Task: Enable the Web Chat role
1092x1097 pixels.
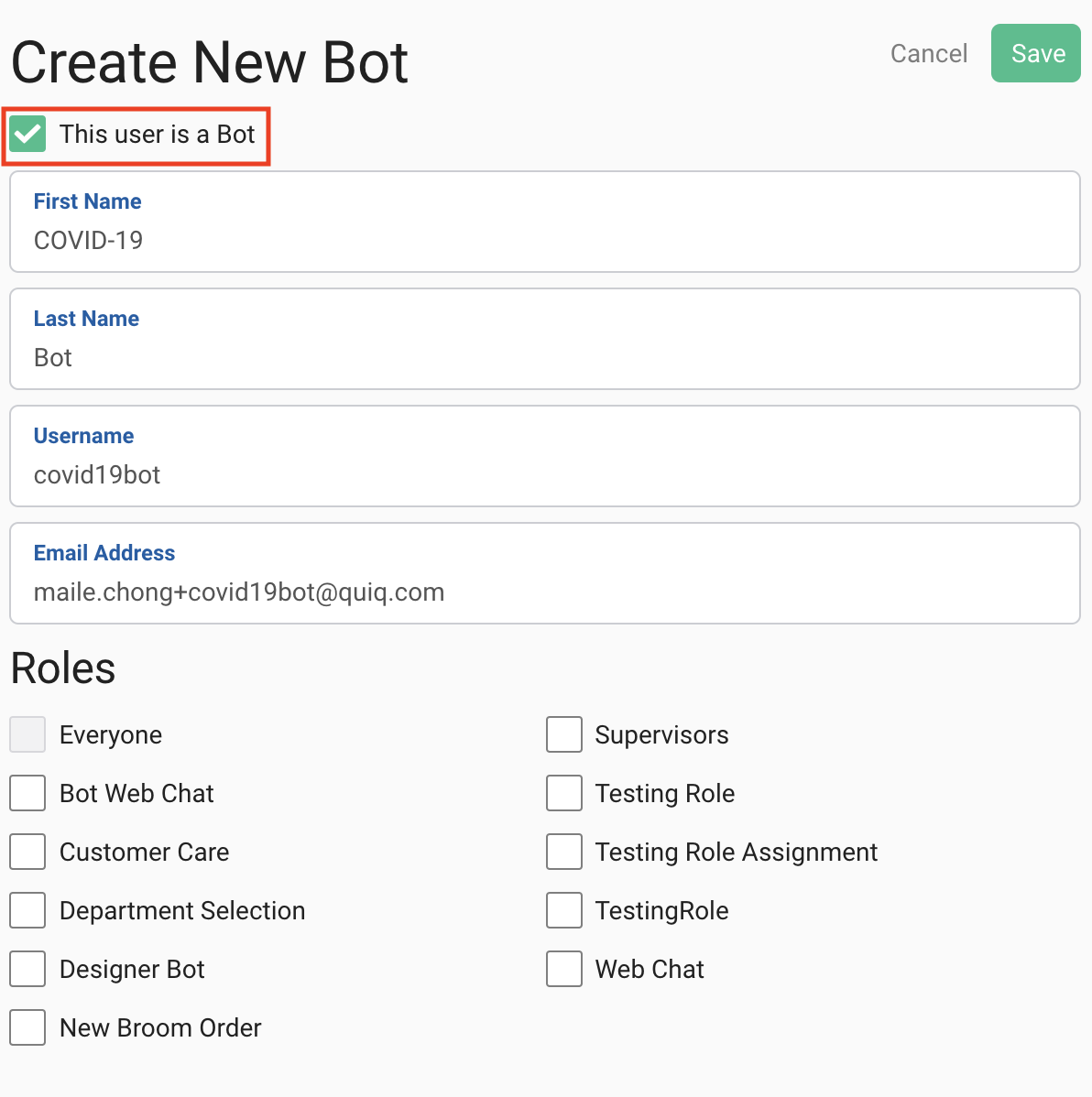Action: tap(564, 969)
